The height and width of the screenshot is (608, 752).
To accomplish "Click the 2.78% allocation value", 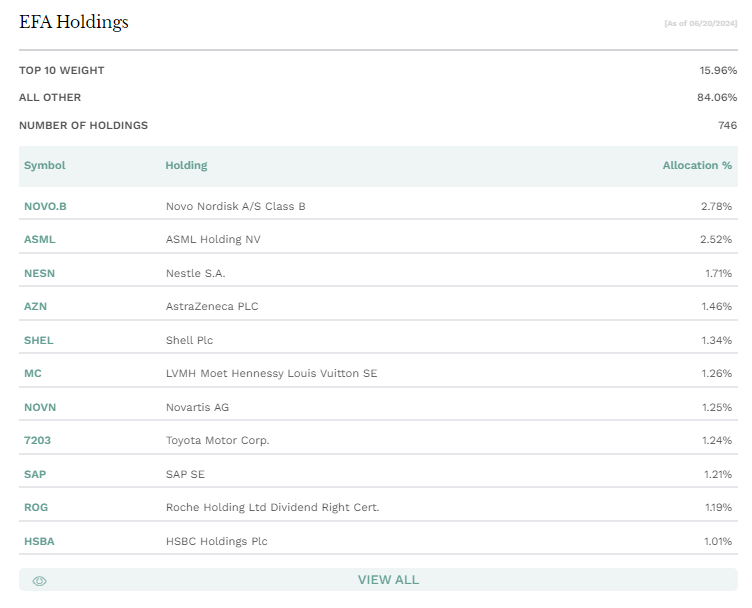I will [x=717, y=206].
